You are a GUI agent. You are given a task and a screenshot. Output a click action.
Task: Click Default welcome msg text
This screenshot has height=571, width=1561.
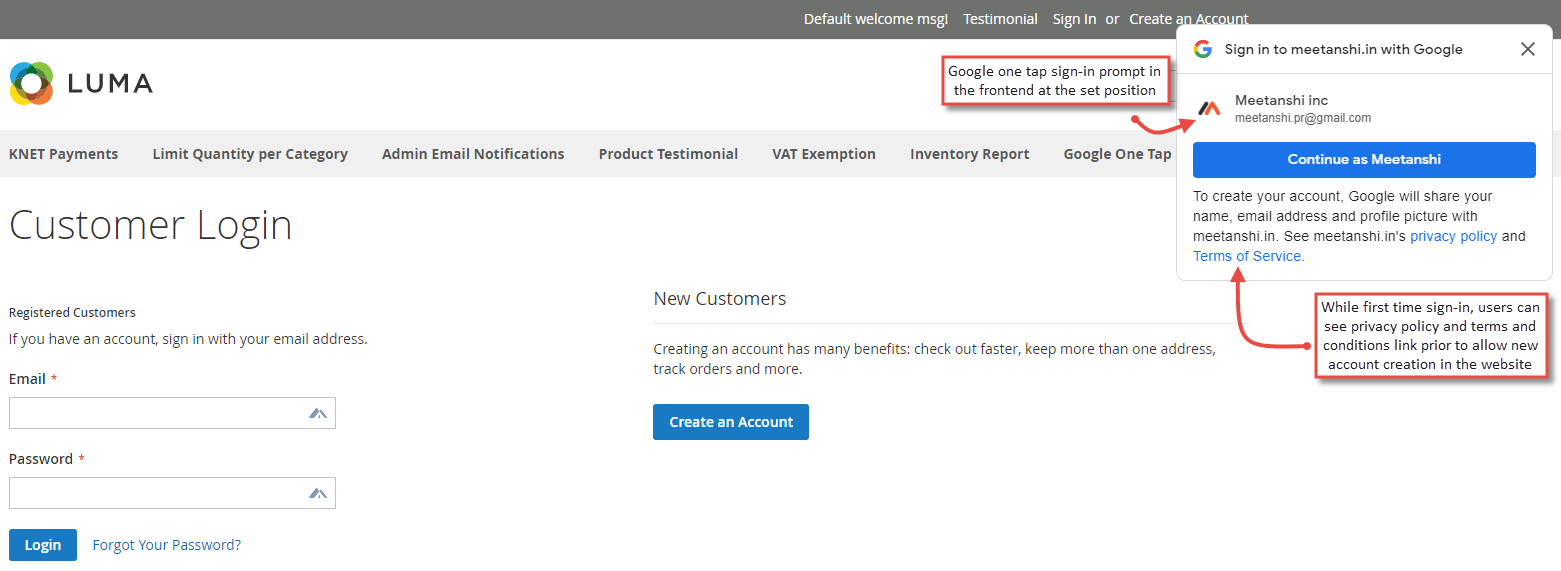876,19
